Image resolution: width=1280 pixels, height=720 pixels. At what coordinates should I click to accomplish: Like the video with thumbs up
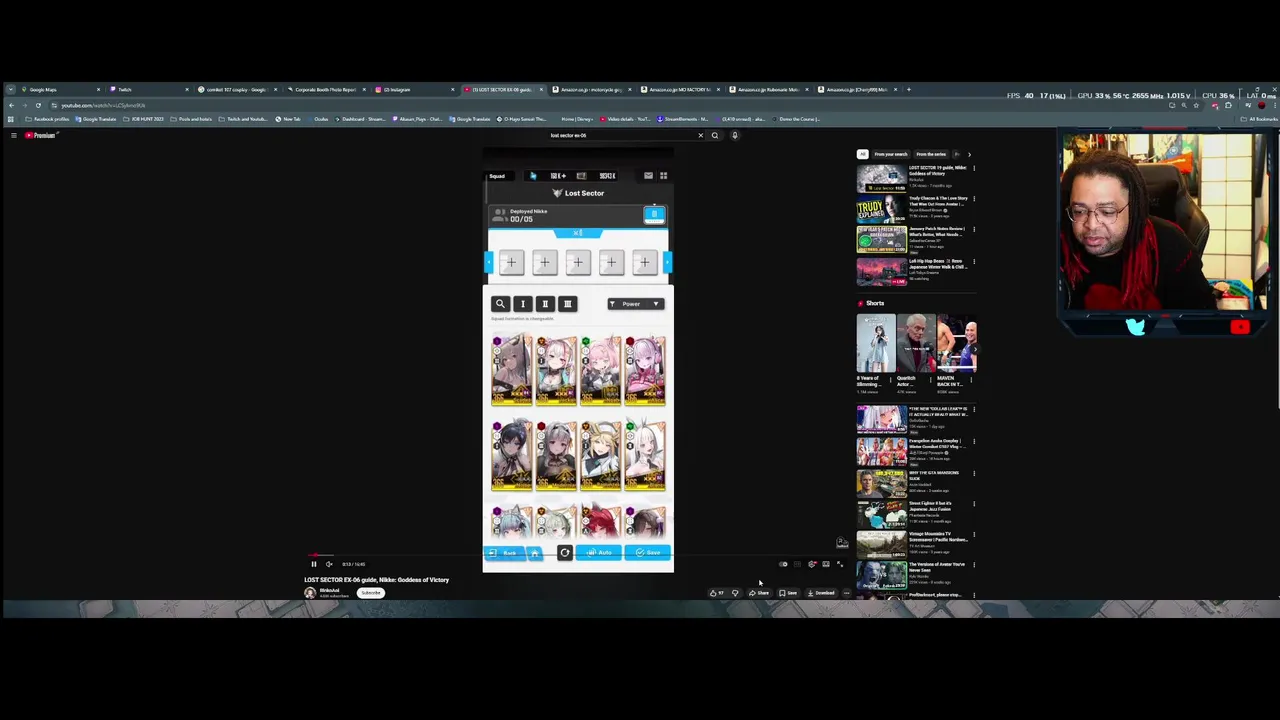[x=716, y=593]
